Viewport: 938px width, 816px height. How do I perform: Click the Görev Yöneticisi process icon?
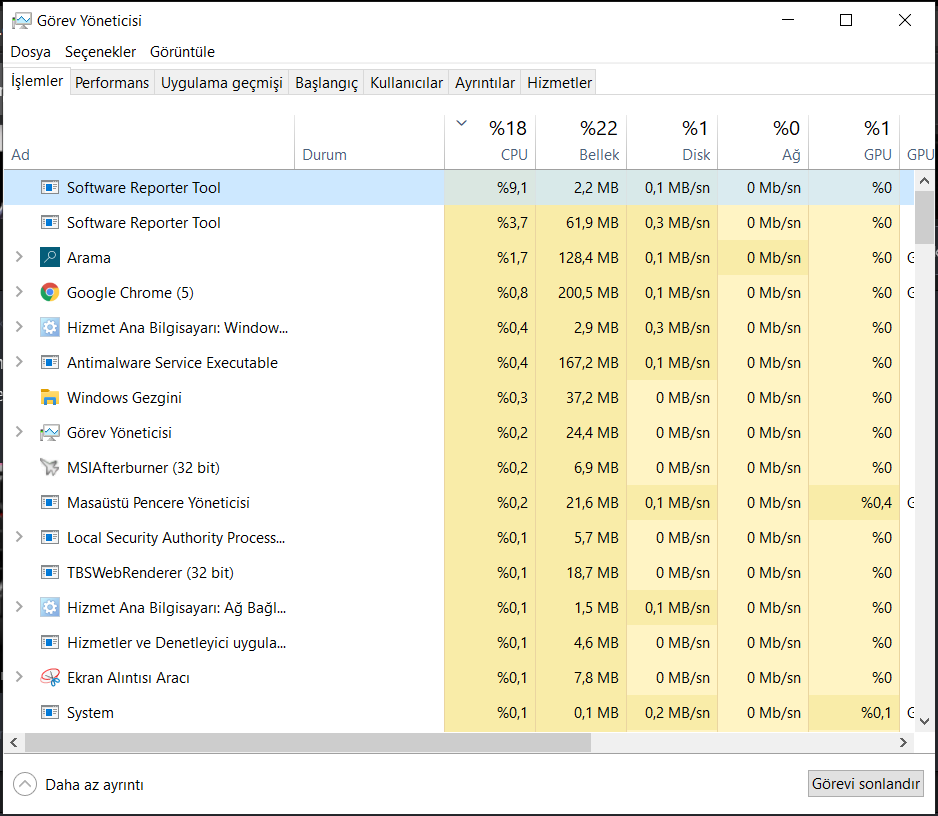[x=50, y=433]
